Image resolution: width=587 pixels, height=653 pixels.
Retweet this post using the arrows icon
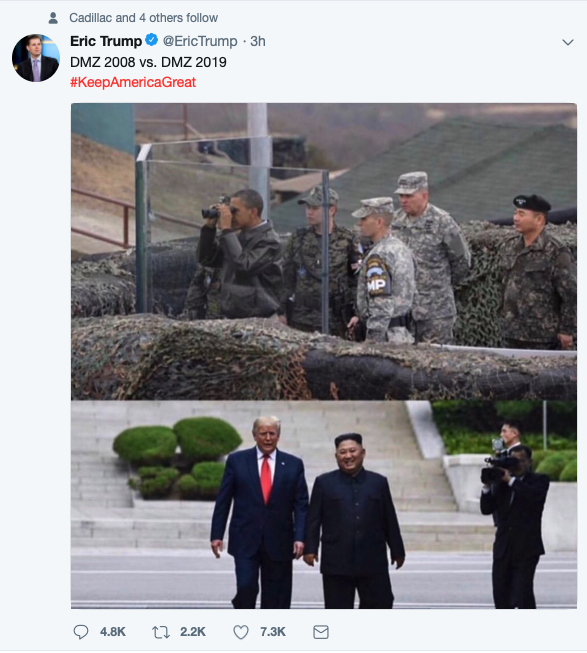click(161, 632)
